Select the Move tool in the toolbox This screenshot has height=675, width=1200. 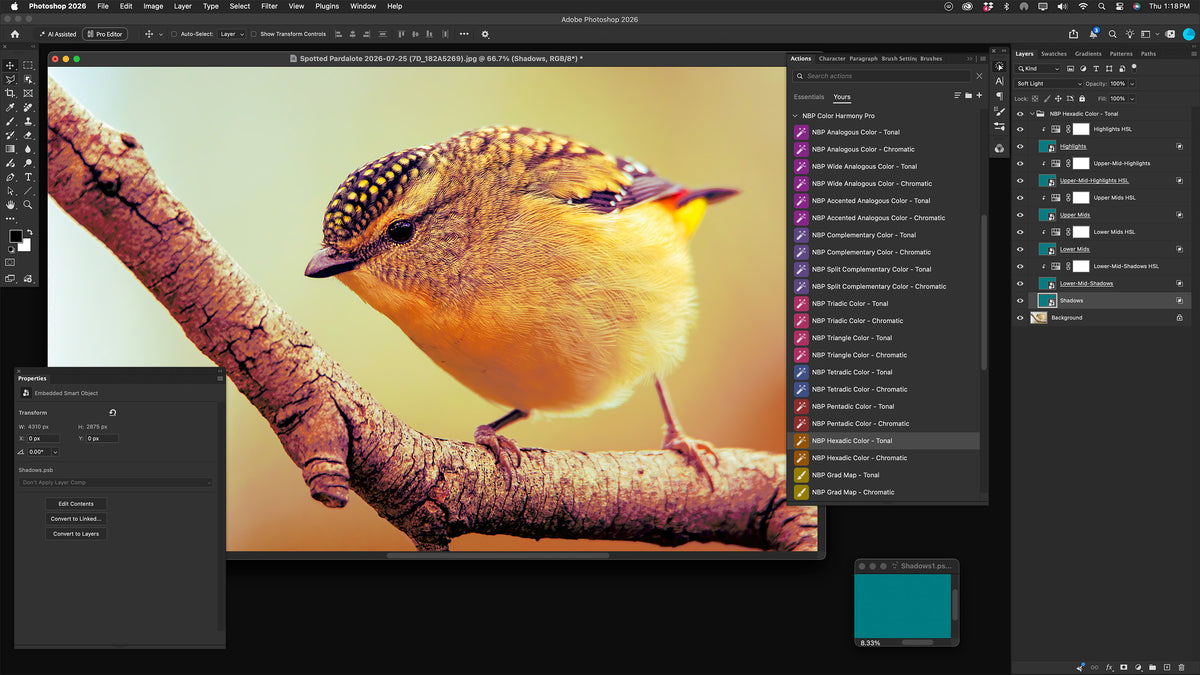[x=11, y=65]
